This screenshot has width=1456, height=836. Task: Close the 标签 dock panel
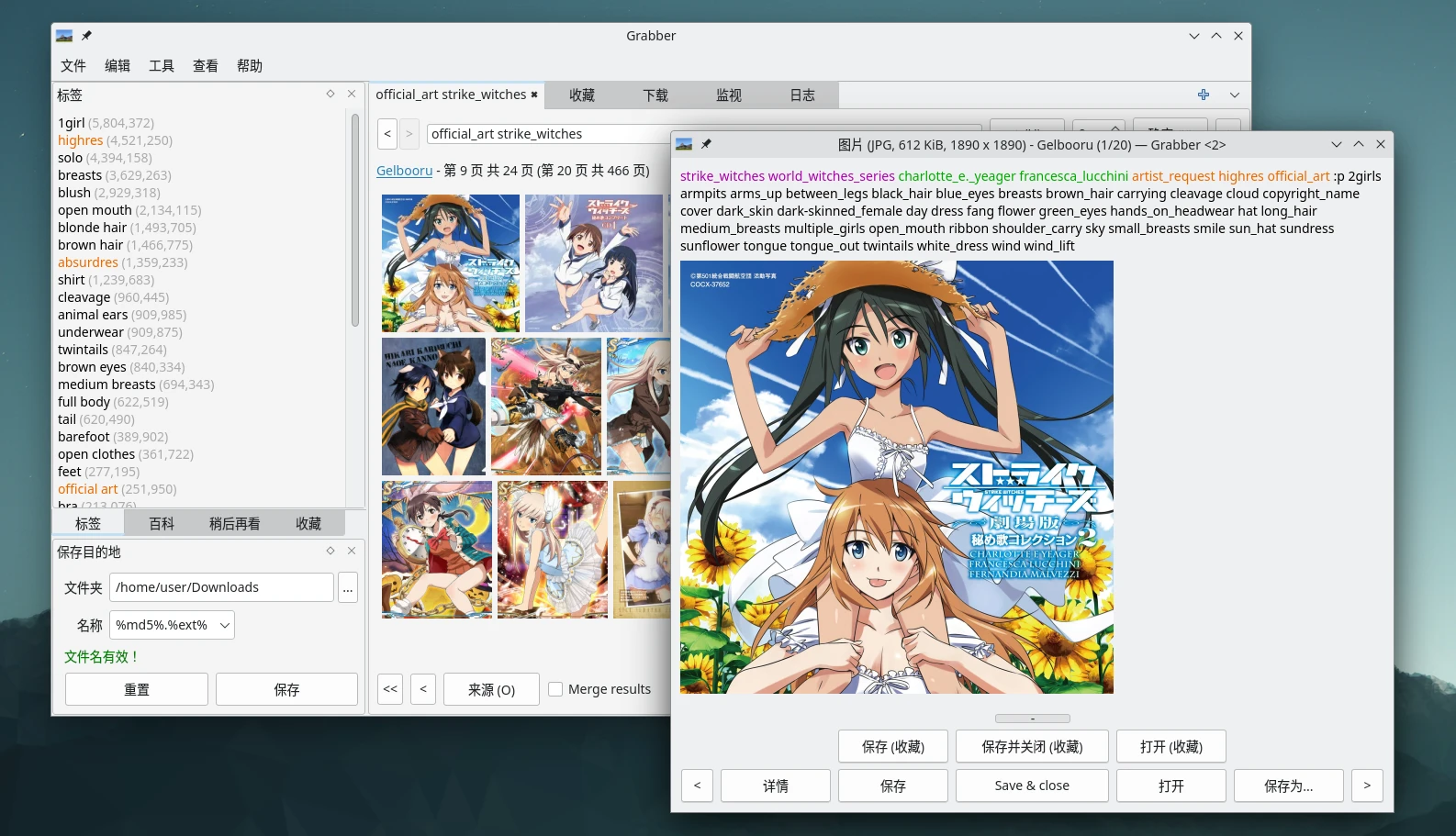[352, 94]
